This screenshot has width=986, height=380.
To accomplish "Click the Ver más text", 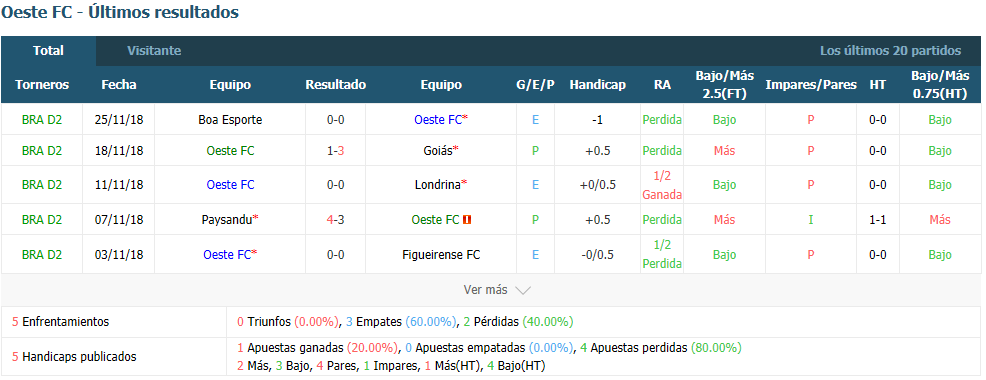I will coord(485,290).
